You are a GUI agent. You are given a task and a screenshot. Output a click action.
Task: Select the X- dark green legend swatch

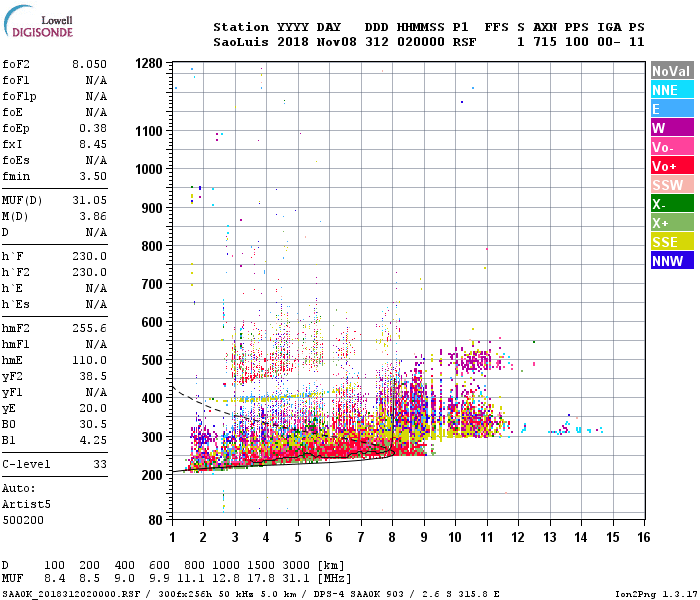coord(672,204)
